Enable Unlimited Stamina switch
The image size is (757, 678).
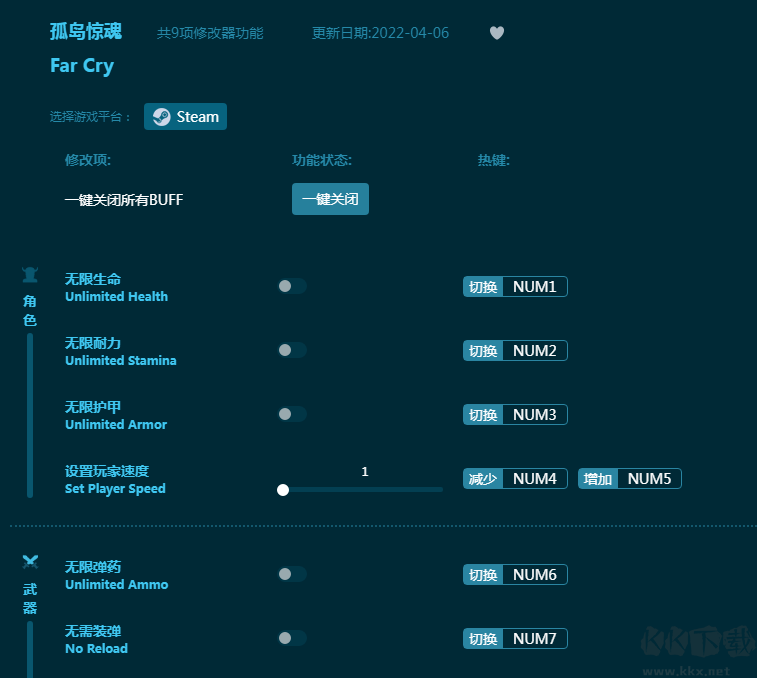tap(292, 350)
